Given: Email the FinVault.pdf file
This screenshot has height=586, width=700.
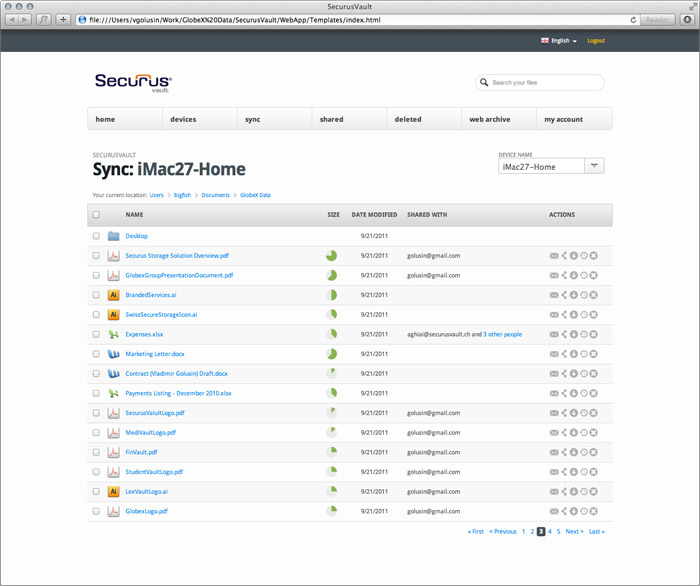Looking at the screenshot, I should (554, 452).
